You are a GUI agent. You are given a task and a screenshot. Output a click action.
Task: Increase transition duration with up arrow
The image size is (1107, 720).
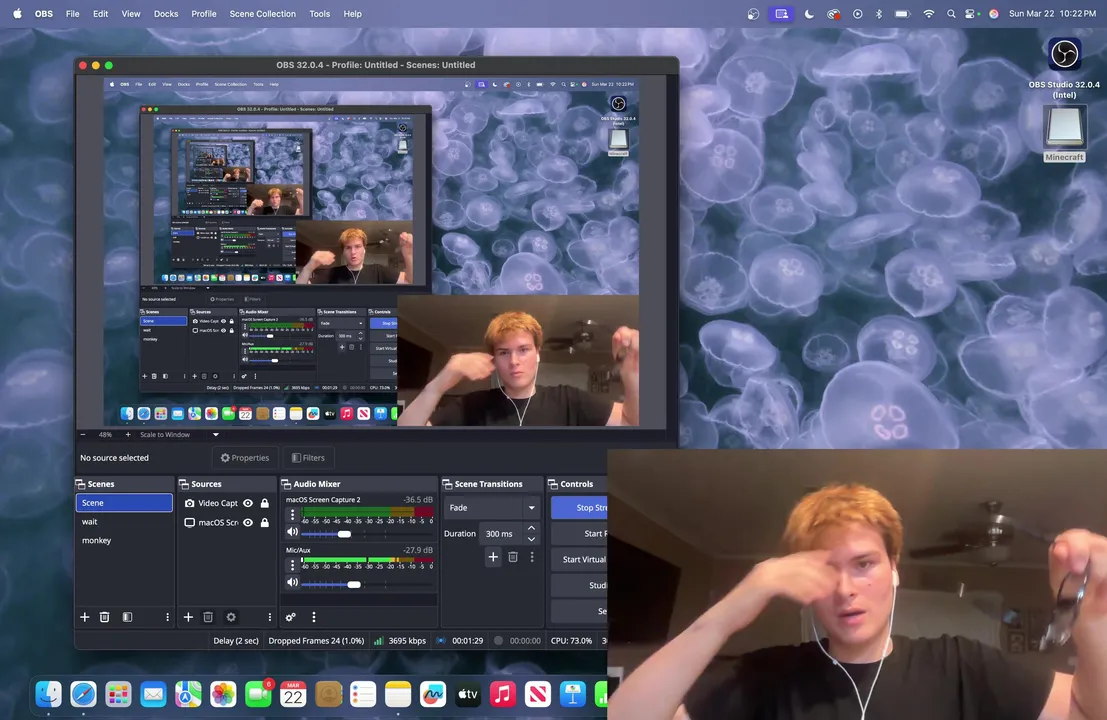tap(532, 528)
